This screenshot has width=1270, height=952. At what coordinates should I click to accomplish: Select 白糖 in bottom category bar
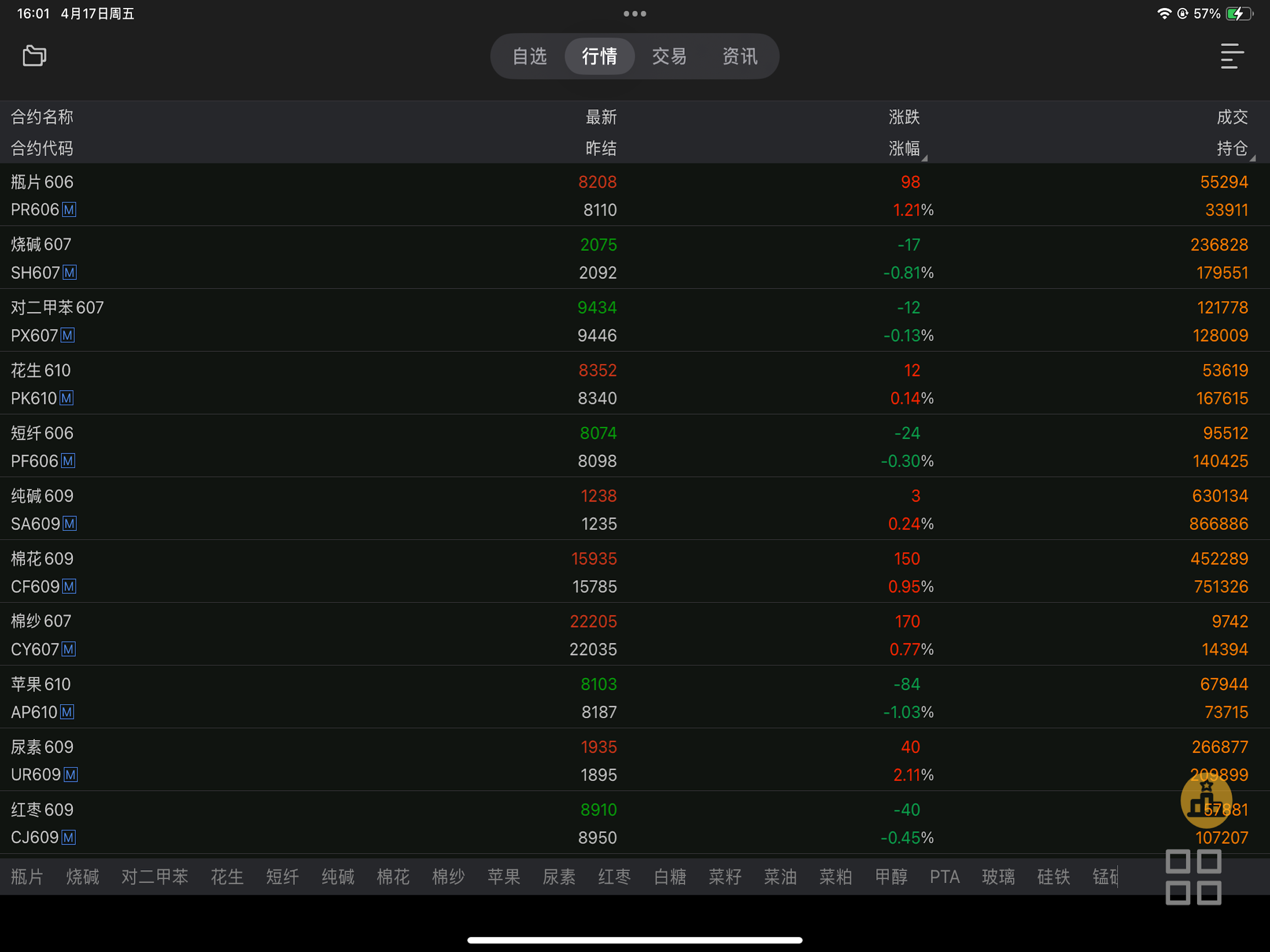click(x=670, y=877)
